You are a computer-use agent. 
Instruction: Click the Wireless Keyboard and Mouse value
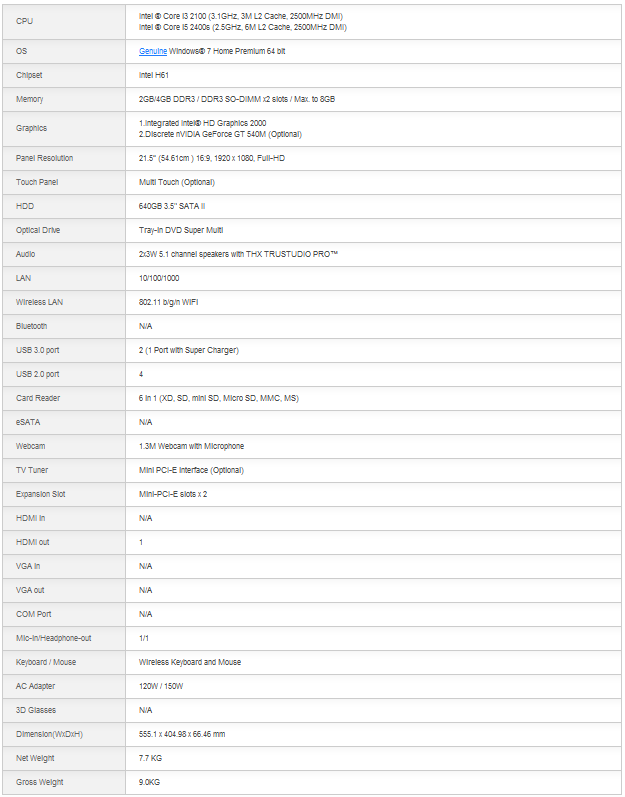[190, 662]
